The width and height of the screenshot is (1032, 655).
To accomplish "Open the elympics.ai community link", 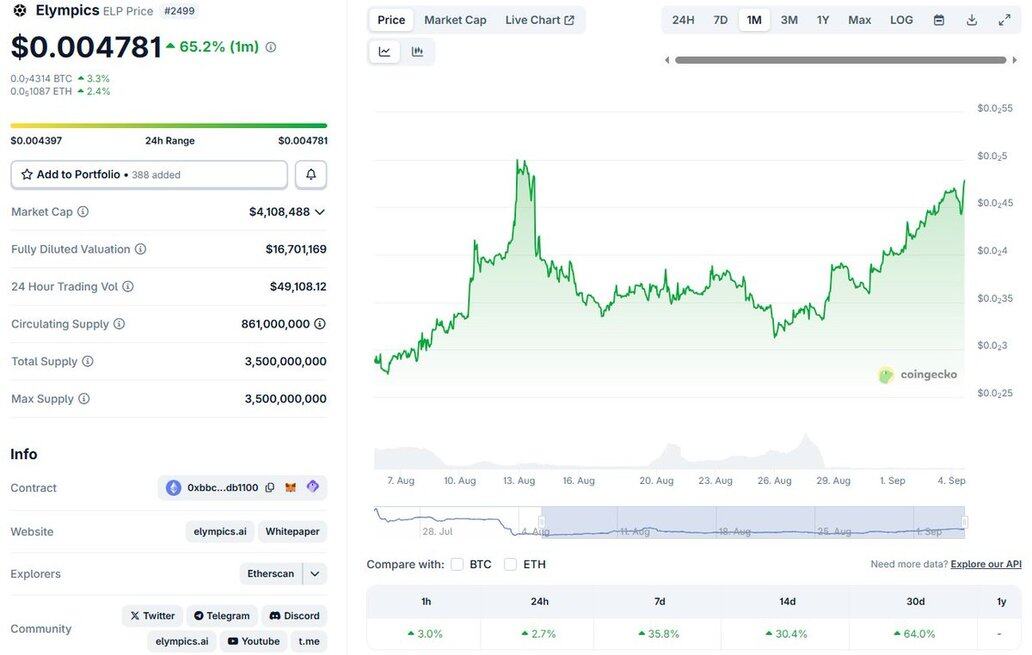I will 182,641.
